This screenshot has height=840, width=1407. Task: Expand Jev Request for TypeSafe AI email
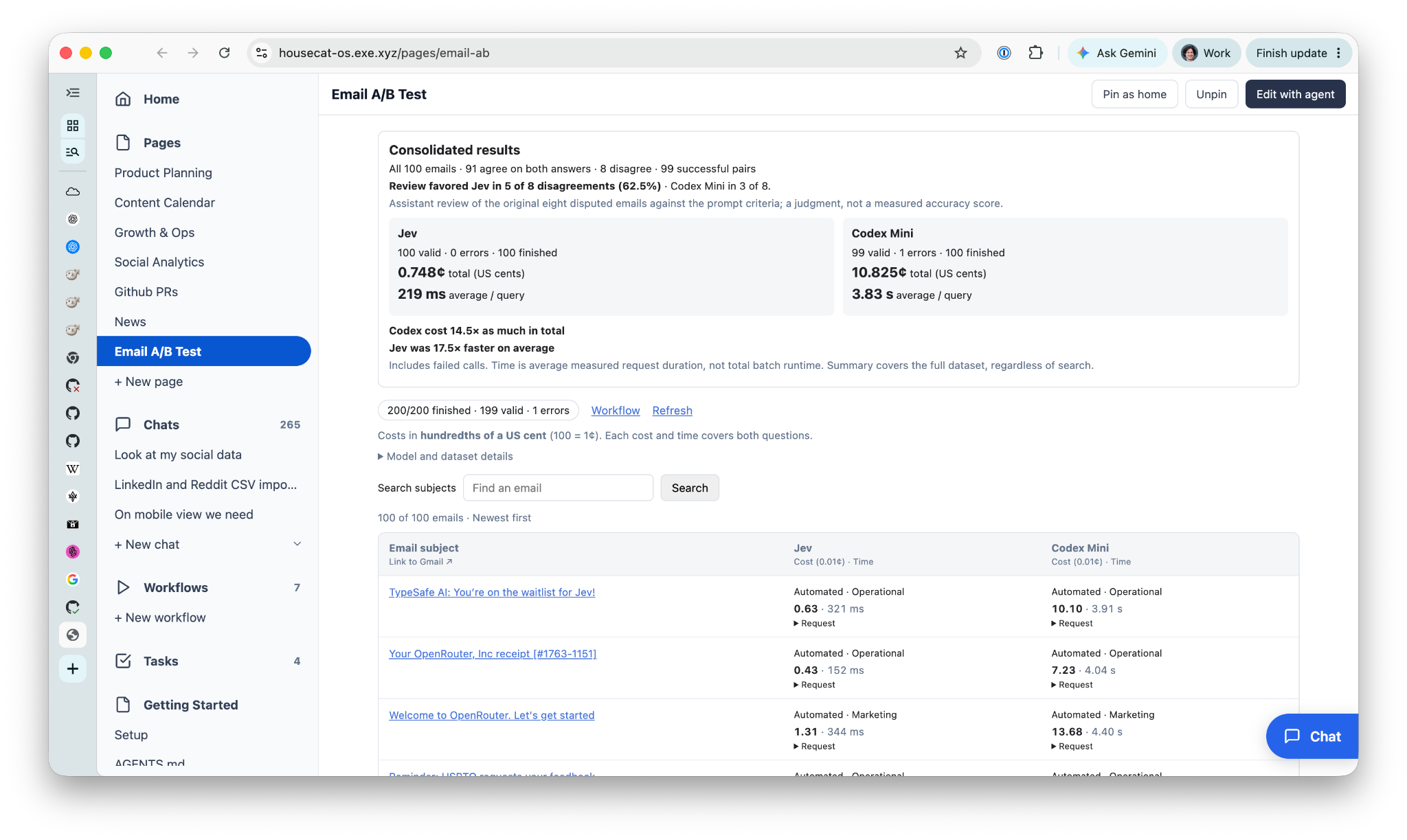click(x=815, y=624)
